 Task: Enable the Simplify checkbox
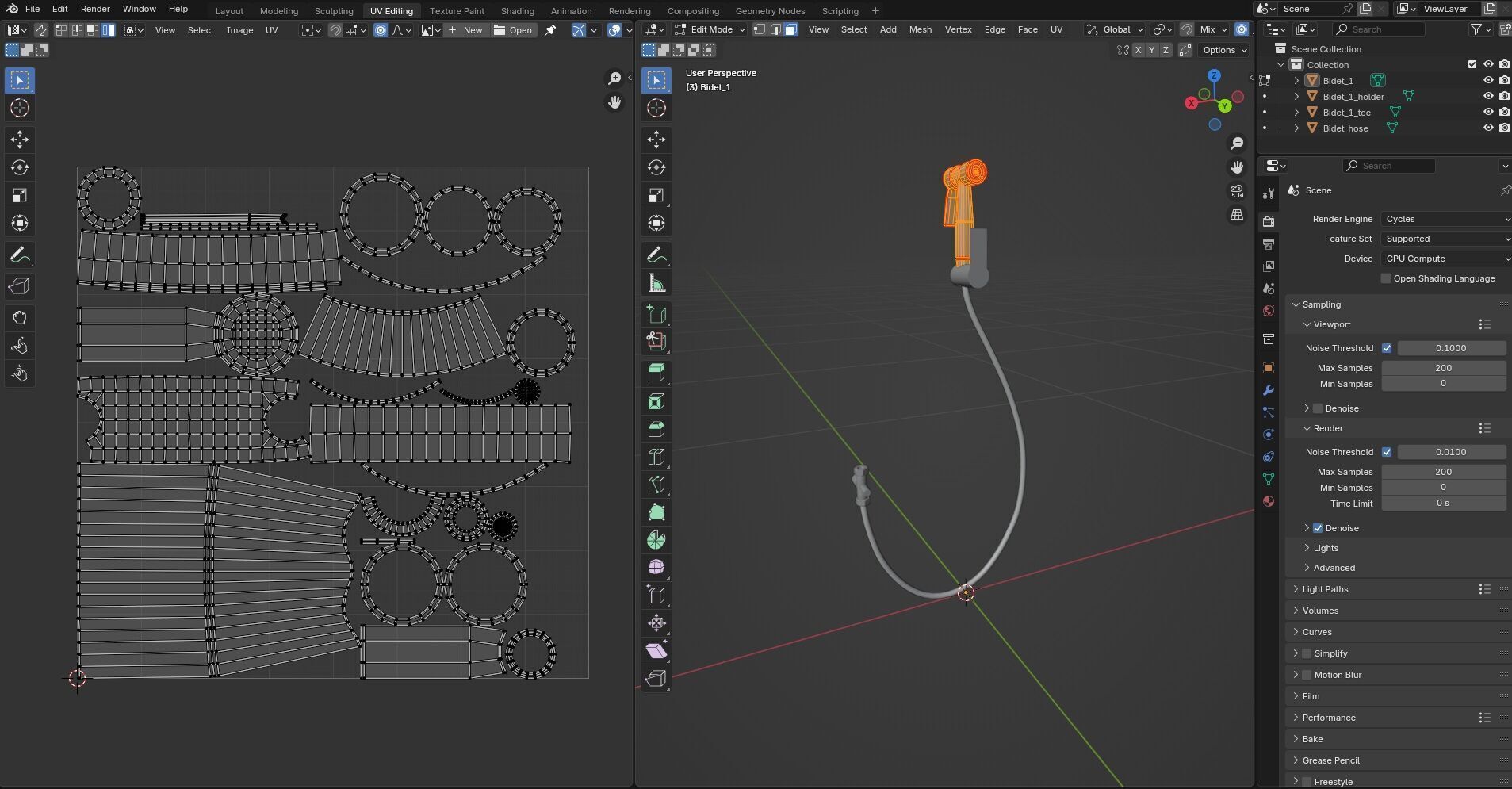[1307, 653]
